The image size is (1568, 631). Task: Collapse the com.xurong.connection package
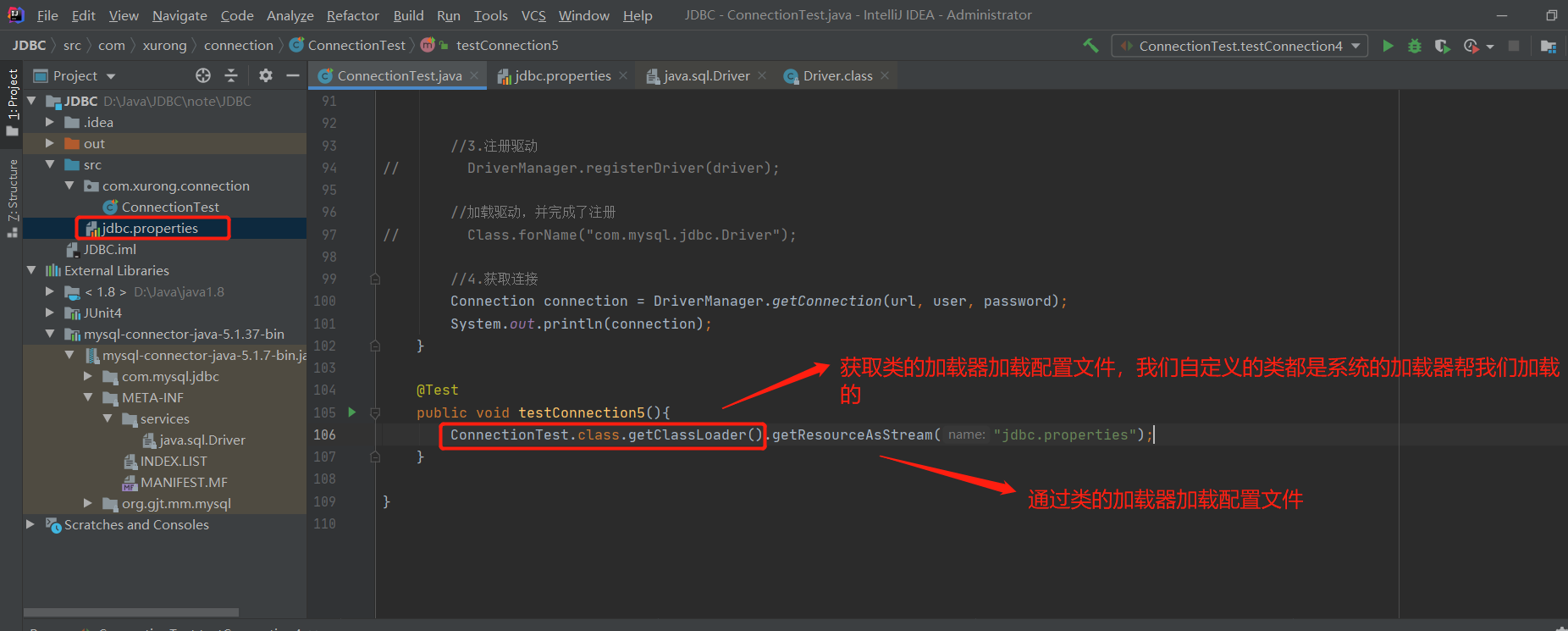tap(69, 185)
